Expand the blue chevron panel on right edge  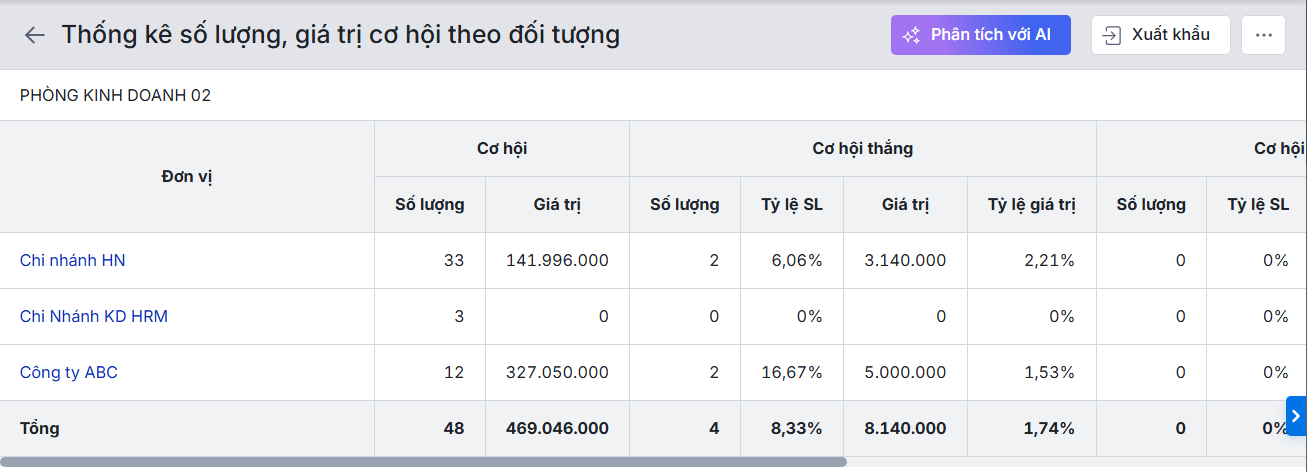coord(1296,416)
